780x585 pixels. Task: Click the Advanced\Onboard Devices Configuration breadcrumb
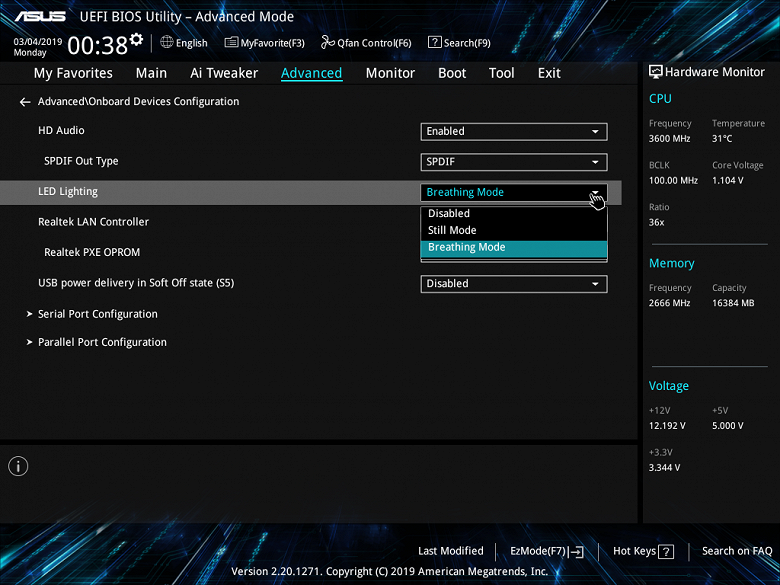click(x=138, y=101)
